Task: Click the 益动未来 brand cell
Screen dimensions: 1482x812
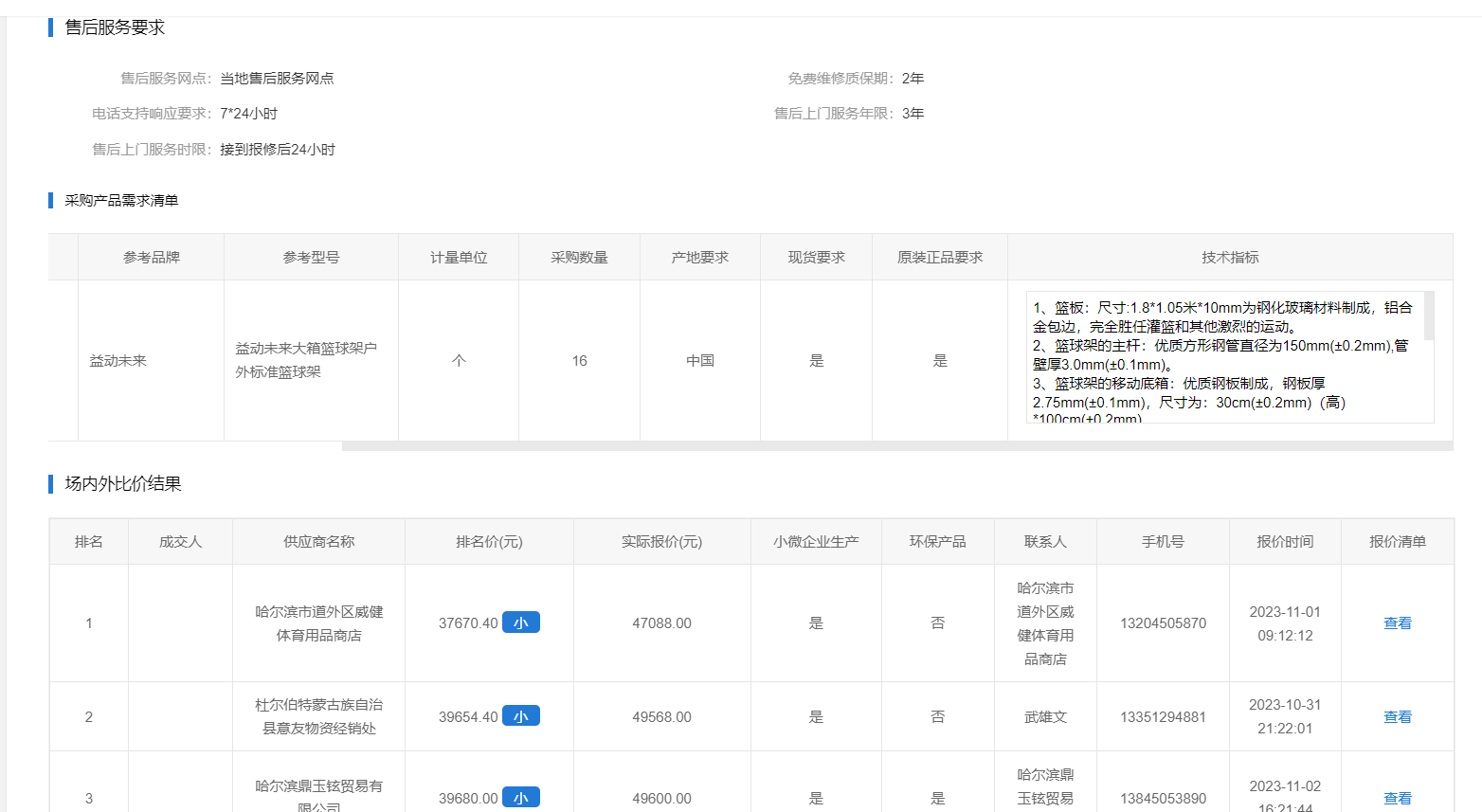Action: click(x=118, y=361)
